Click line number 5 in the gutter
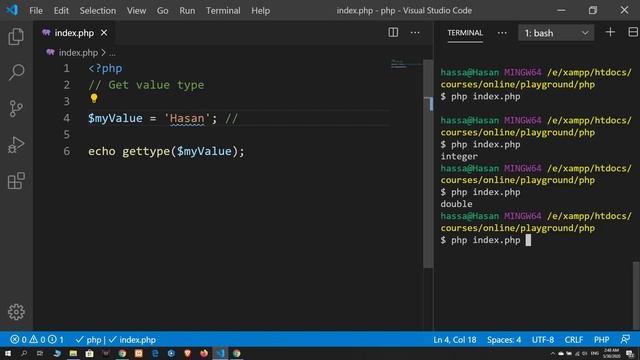 click(67, 134)
